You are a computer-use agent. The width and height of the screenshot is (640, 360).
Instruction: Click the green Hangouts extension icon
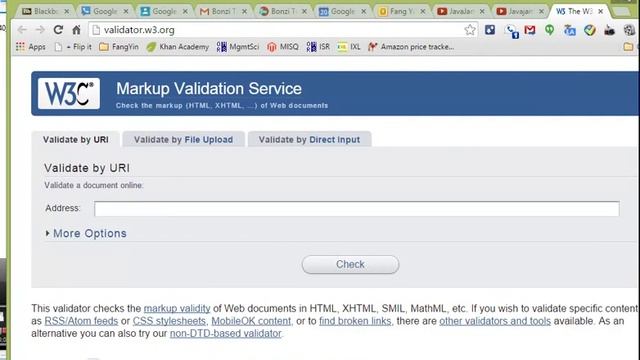[549, 30]
